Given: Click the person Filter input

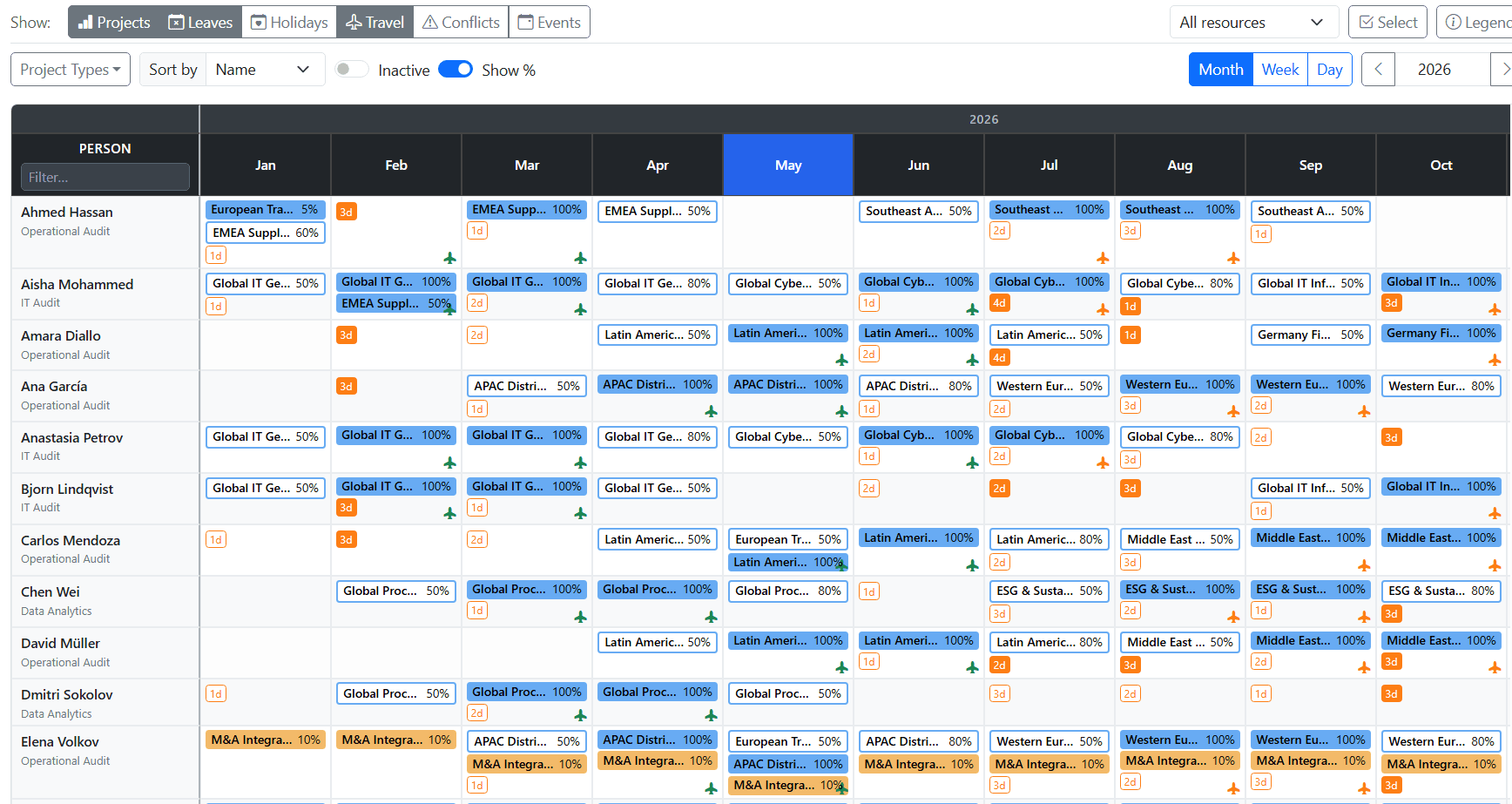Looking at the screenshot, I should (105, 177).
